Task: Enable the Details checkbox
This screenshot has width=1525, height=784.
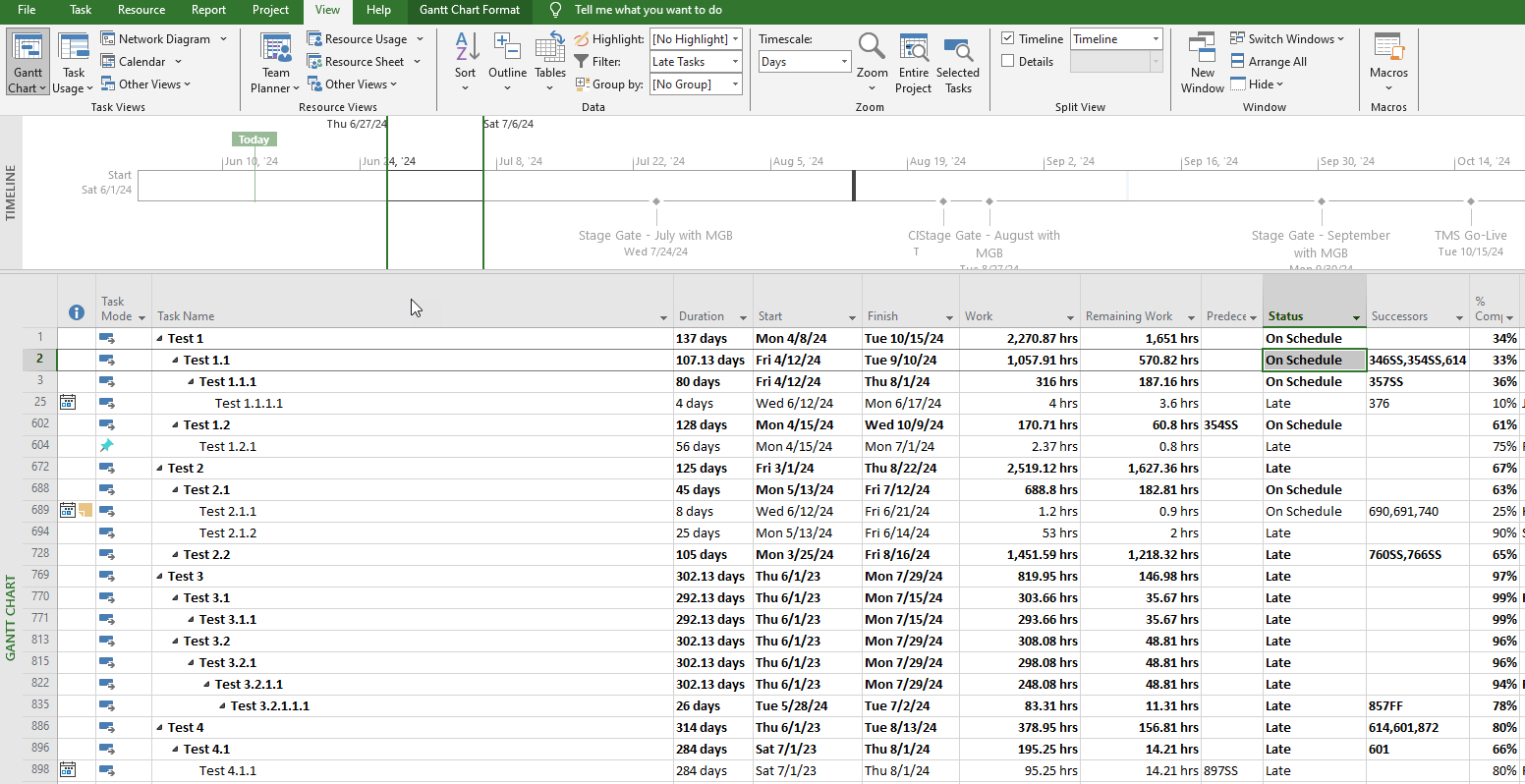Action: tap(1006, 61)
